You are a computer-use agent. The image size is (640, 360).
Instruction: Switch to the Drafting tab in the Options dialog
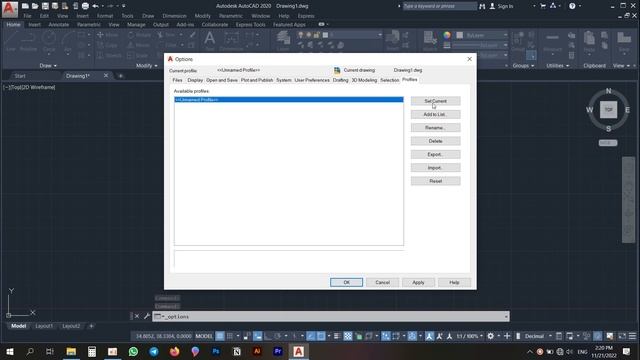340,80
